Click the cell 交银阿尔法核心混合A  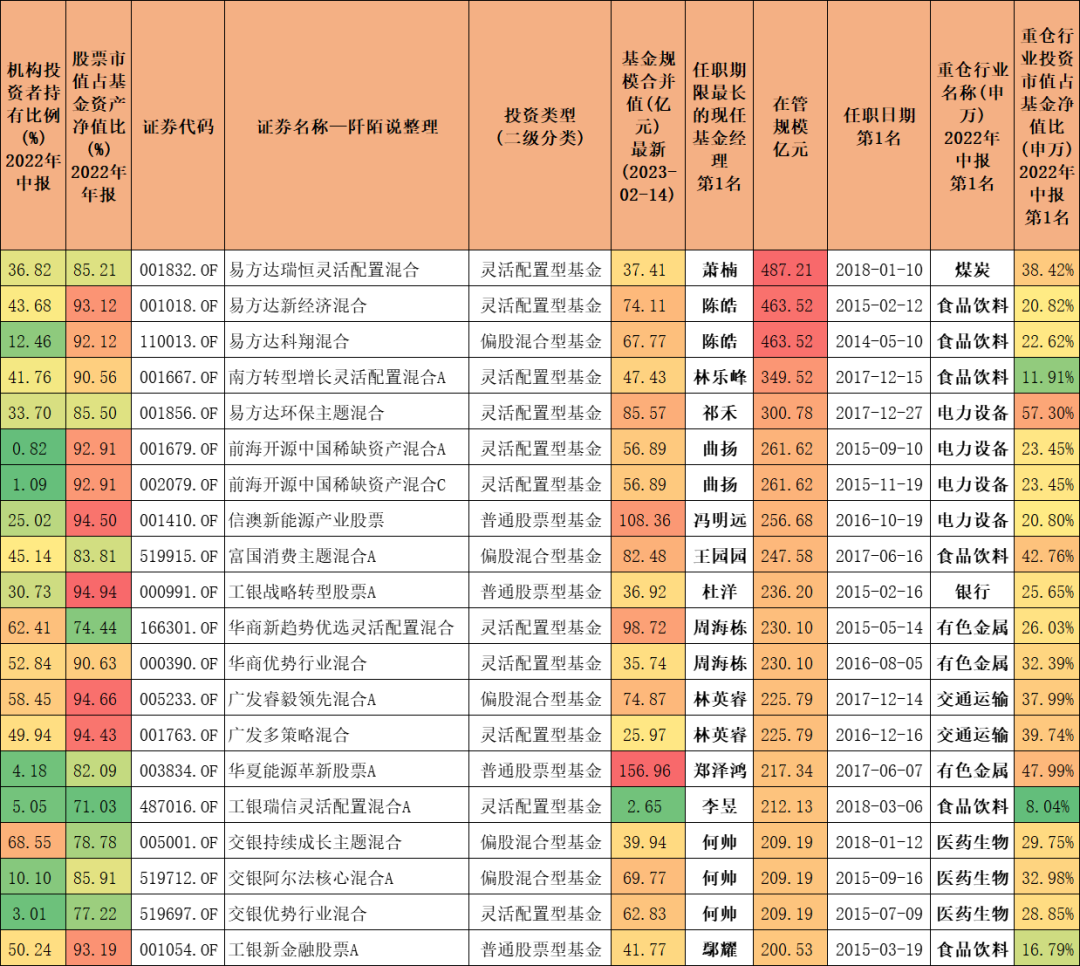point(346,878)
